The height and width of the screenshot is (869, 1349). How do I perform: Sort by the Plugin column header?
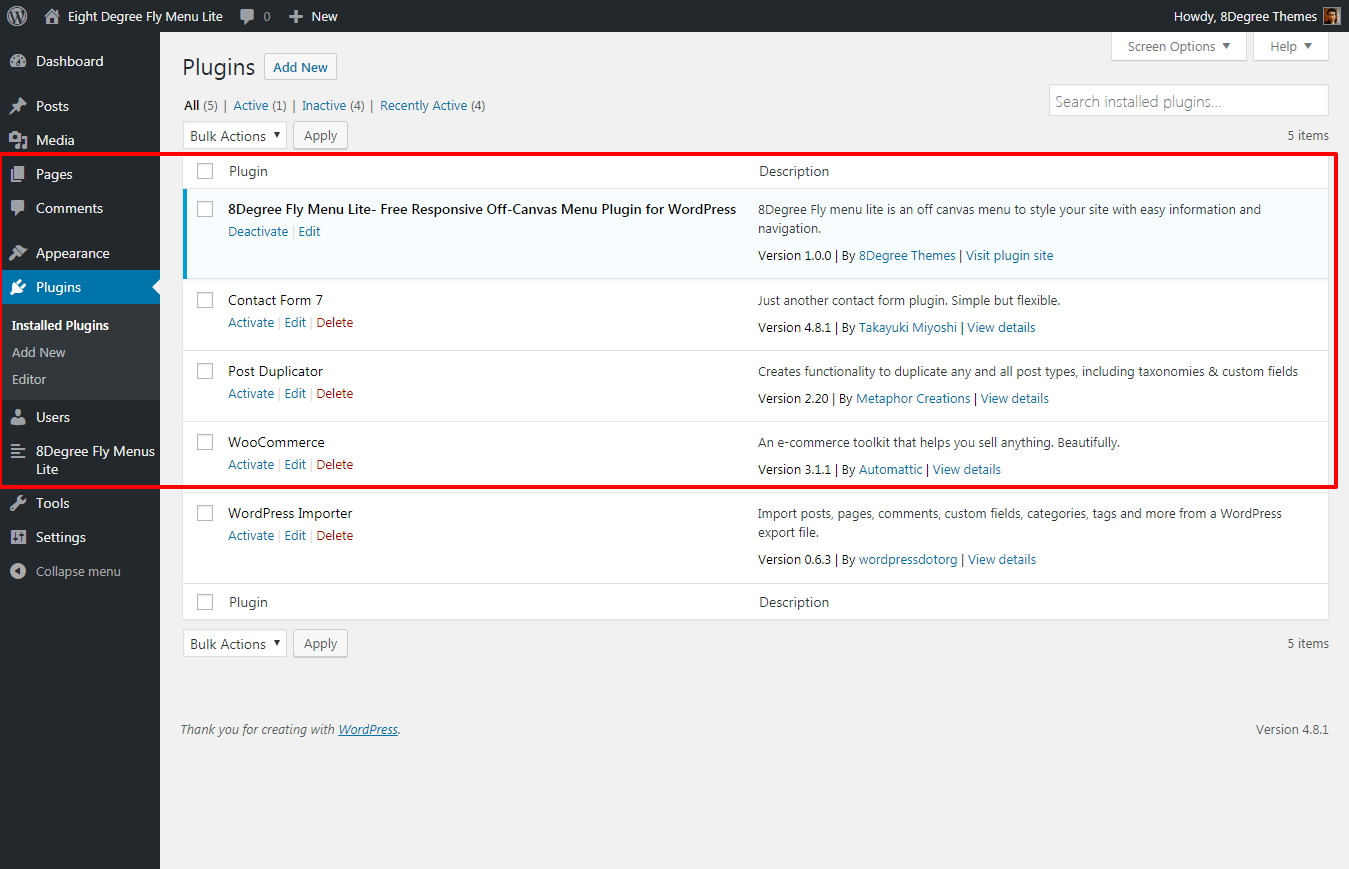[x=248, y=171]
